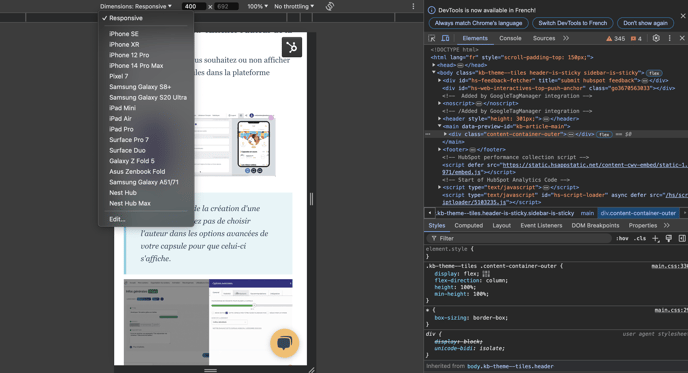Collapse the body element node
Screen dimensions: 688x373
point(434,72)
